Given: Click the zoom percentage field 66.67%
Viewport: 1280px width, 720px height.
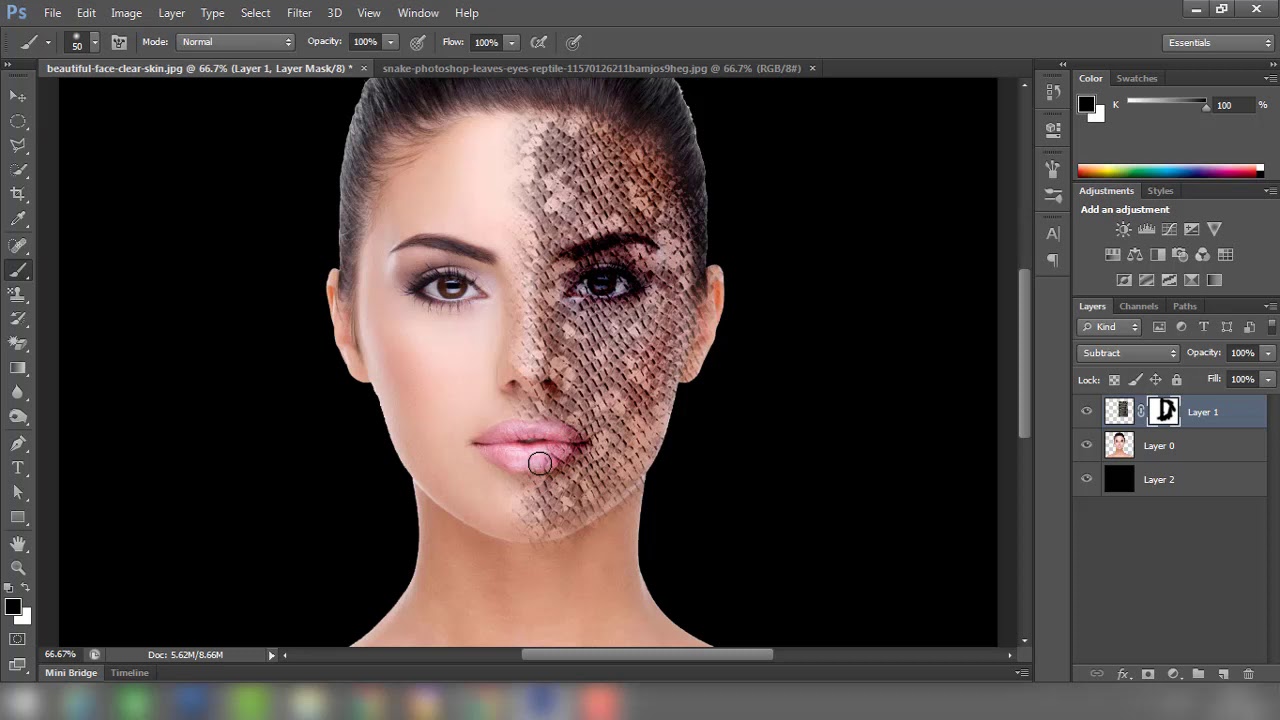Looking at the screenshot, I should coord(60,655).
